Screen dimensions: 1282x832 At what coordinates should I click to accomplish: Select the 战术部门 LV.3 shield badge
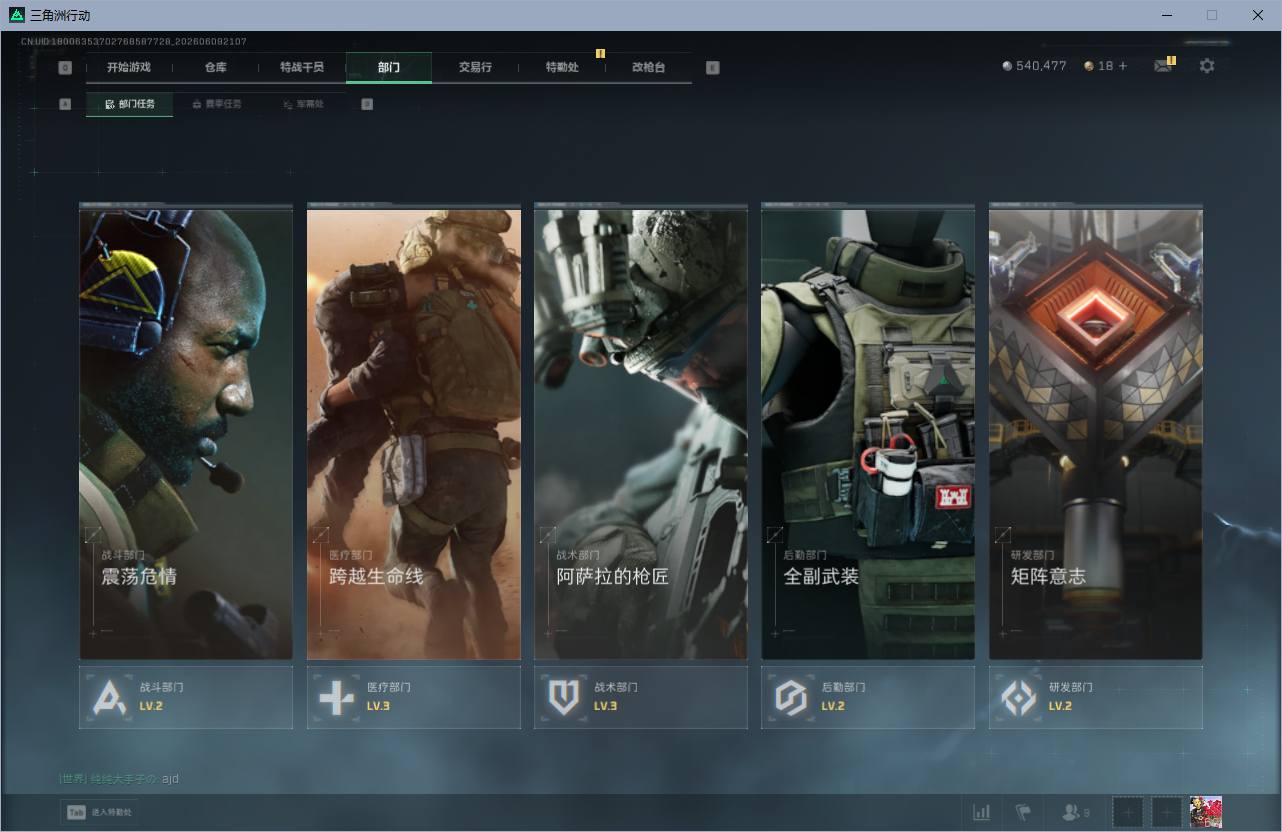(641, 697)
